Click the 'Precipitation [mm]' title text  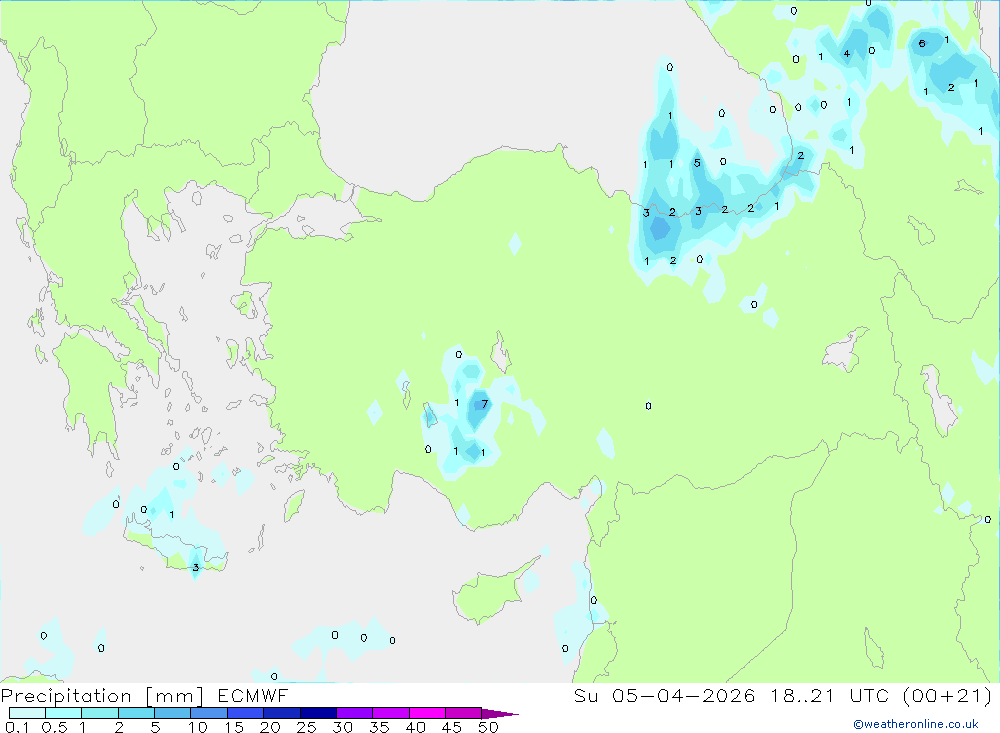point(103,696)
